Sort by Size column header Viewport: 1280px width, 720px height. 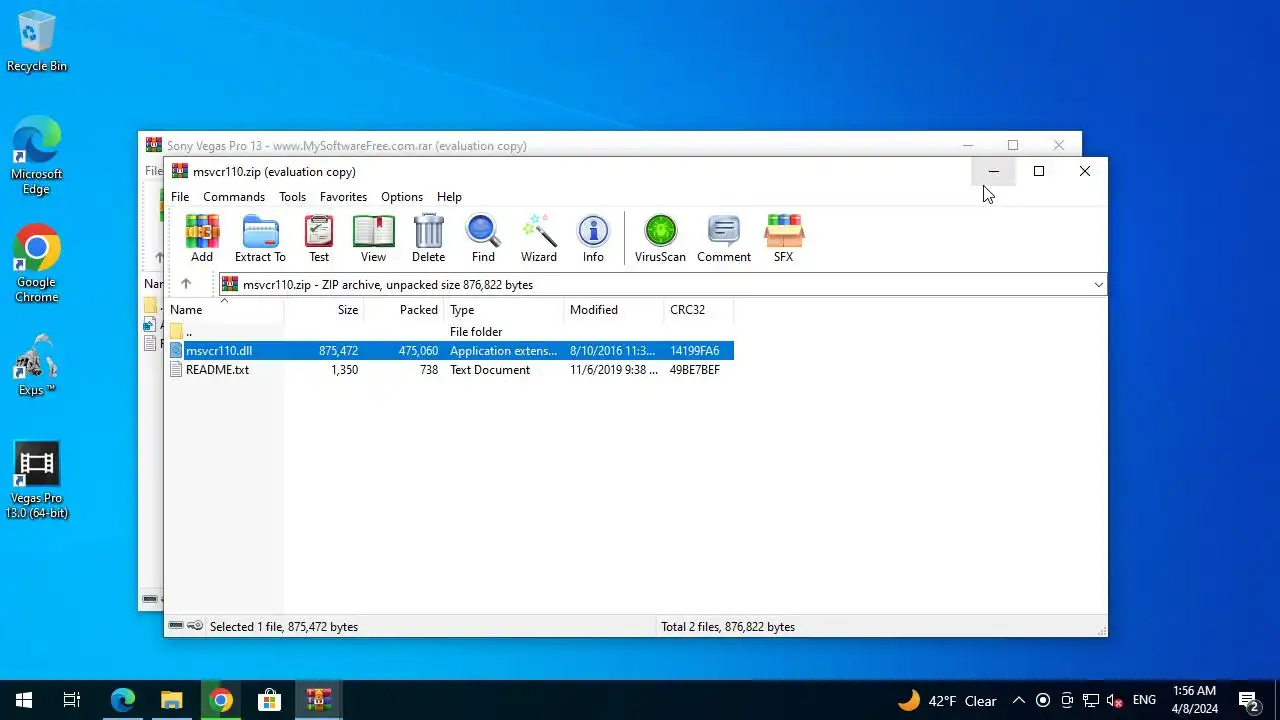(324, 310)
